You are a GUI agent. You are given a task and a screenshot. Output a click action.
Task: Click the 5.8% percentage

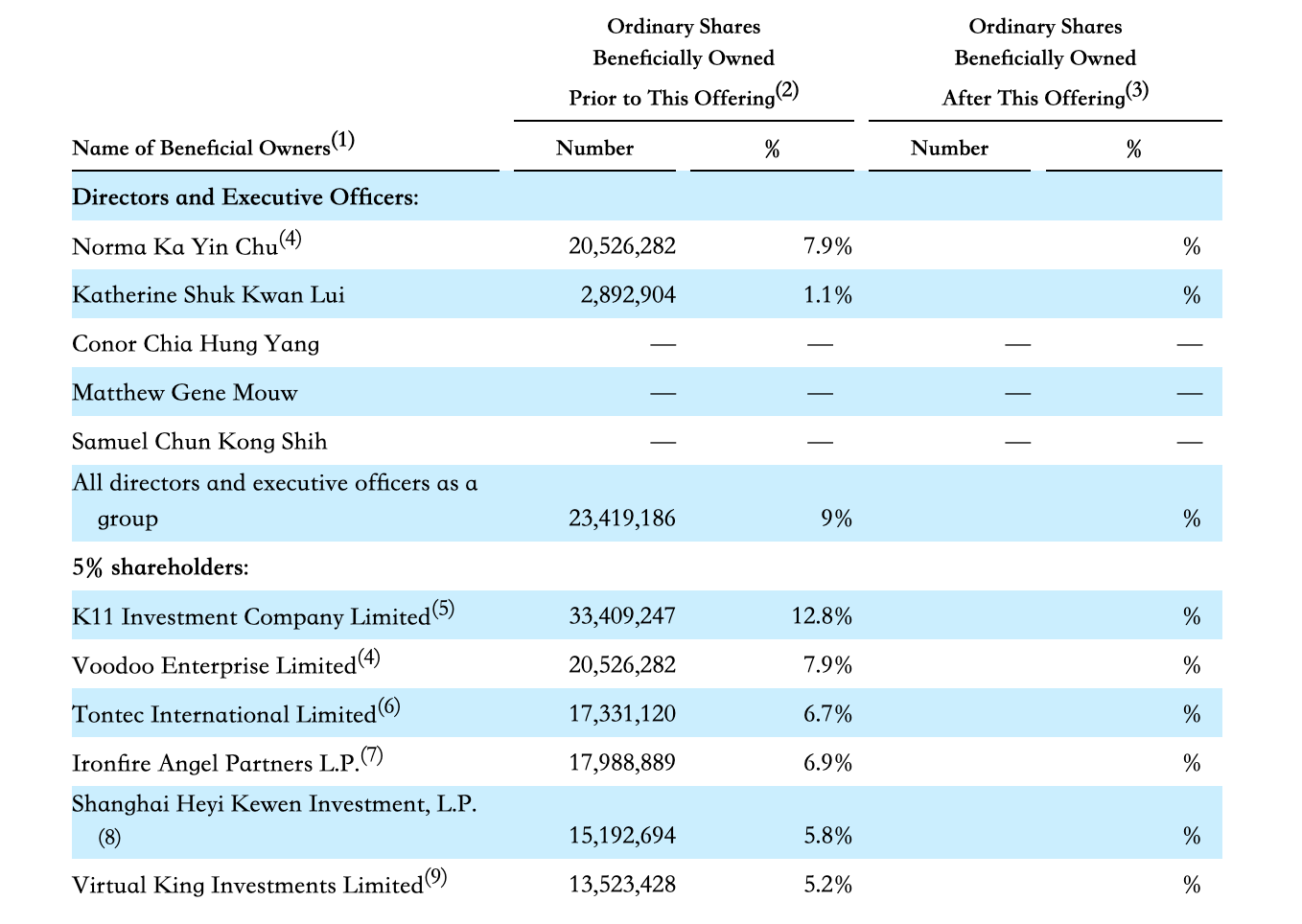[x=827, y=836]
